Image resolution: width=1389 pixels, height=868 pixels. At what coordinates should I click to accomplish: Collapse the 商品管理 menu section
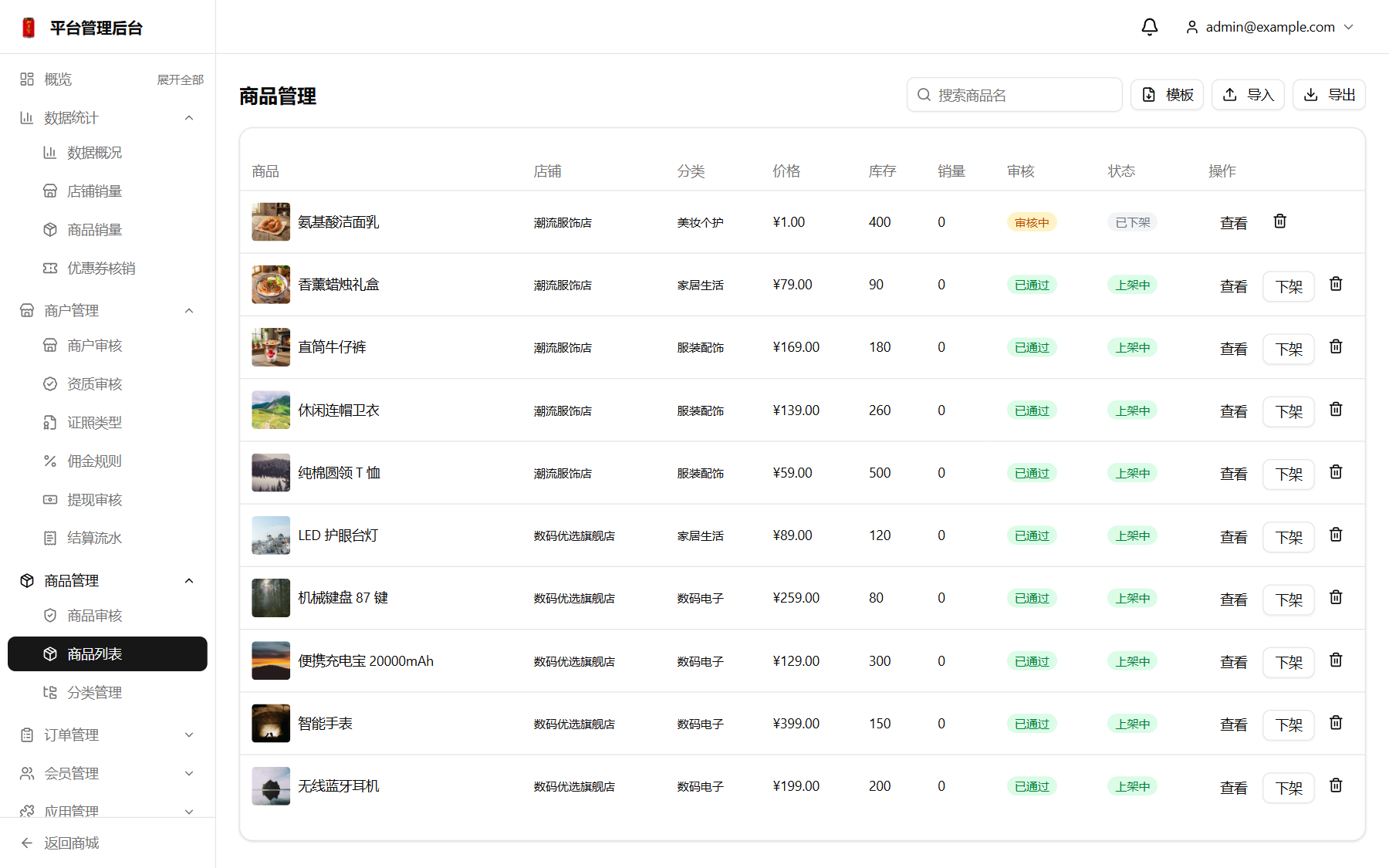(x=107, y=581)
